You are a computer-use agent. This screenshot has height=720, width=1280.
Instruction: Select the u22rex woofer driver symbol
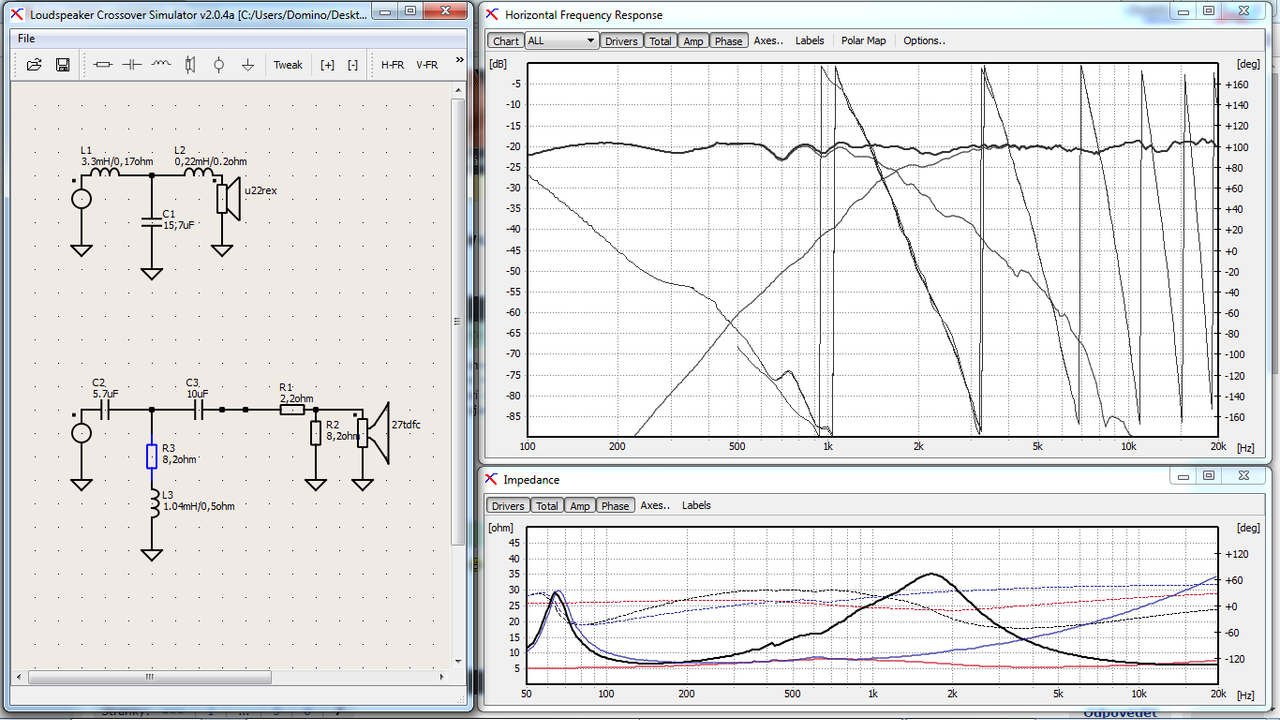[229, 197]
